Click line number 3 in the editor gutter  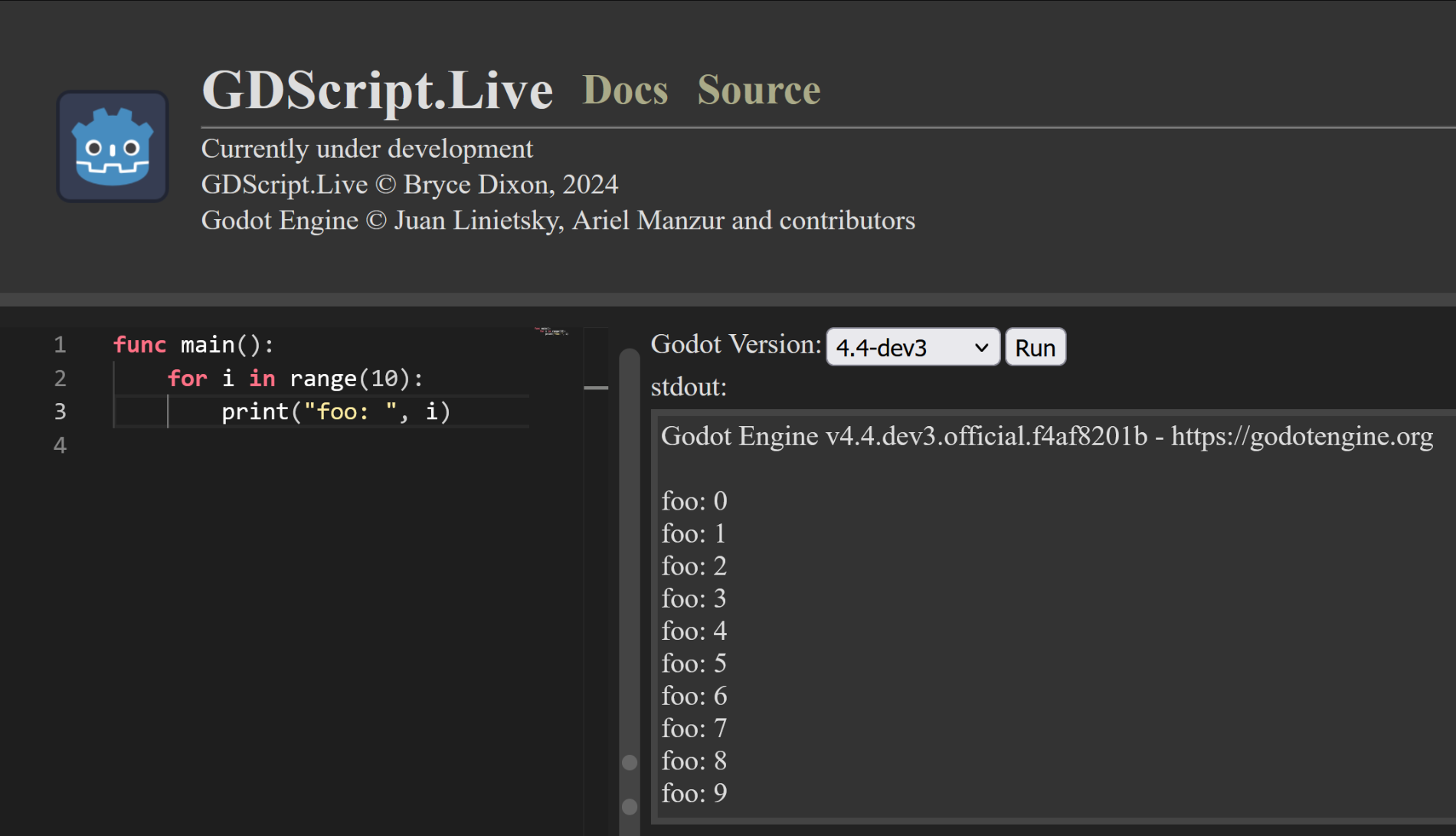tap(60, 412)
